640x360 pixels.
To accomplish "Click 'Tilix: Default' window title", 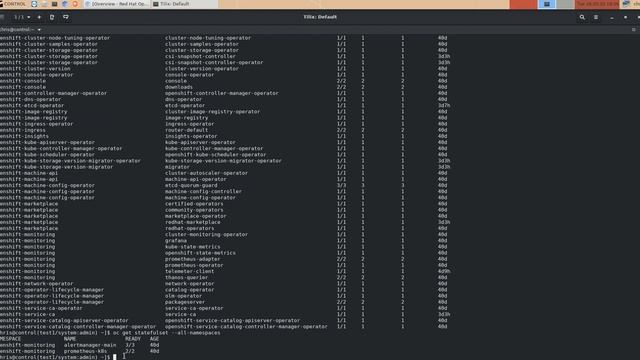I will pyautogui.click(x=320, y=17).
